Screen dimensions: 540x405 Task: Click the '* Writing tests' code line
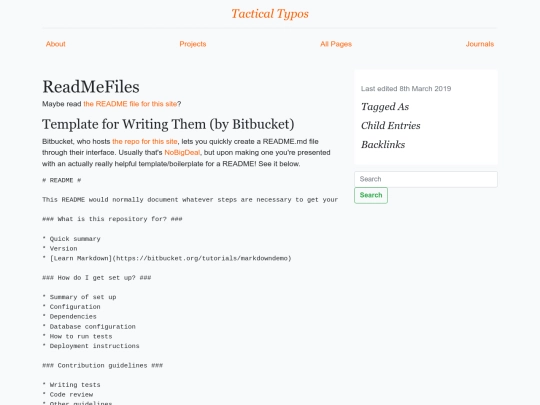point(71,385)
